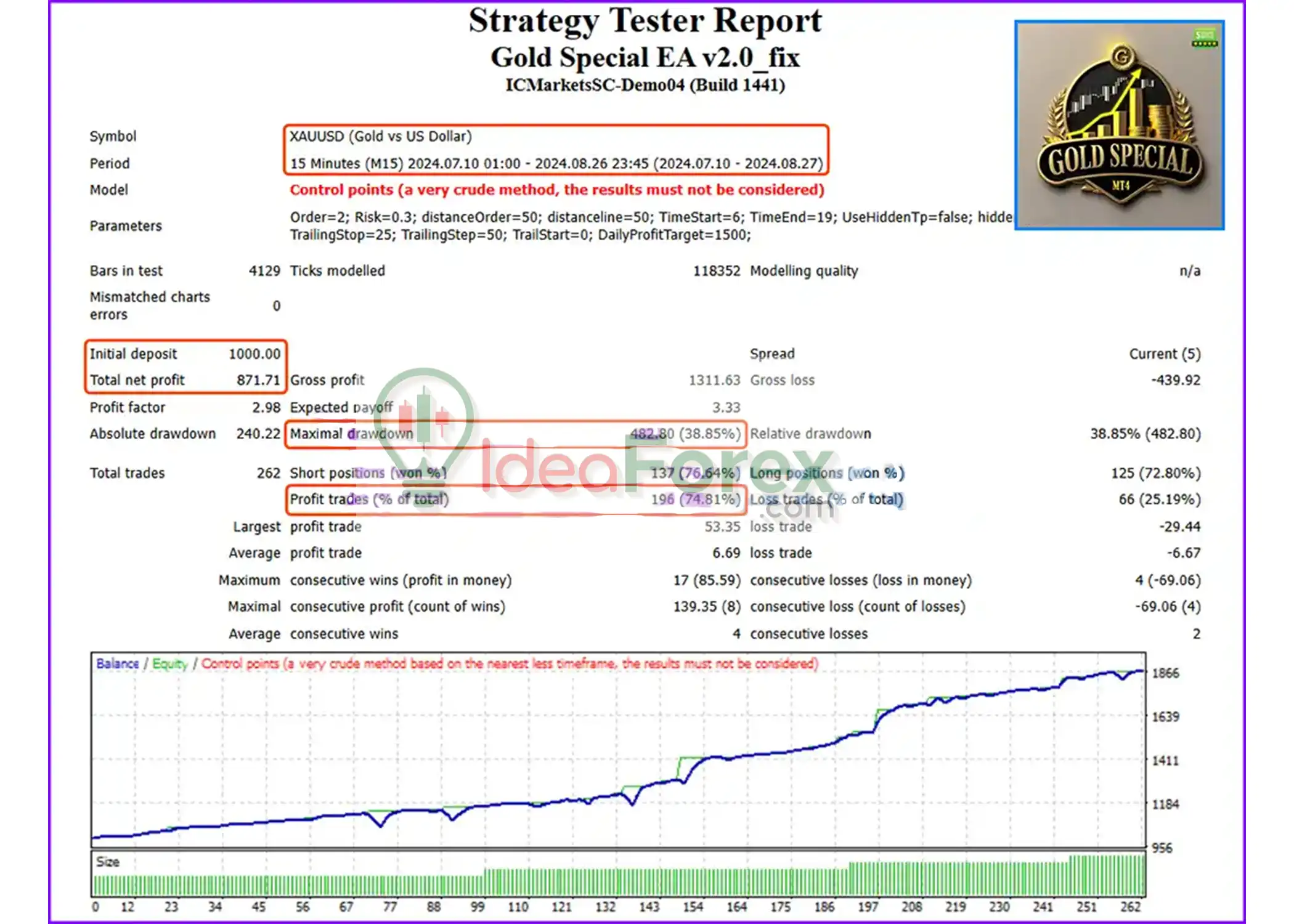The height and width of the screenshot is (924, 1294).
Task: Click the 'TrailingStop=25' parameters line
Action: tap(521, 235)
